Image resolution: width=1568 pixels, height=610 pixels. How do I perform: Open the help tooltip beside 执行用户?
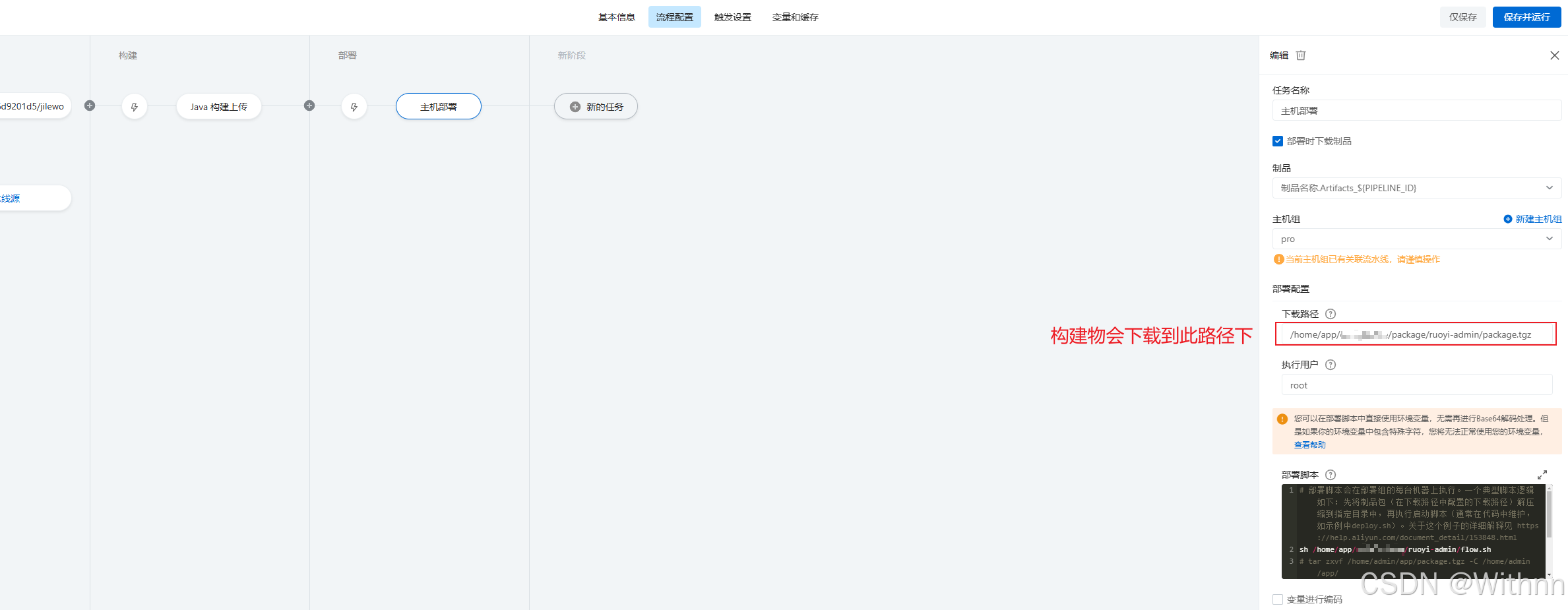1331,364
